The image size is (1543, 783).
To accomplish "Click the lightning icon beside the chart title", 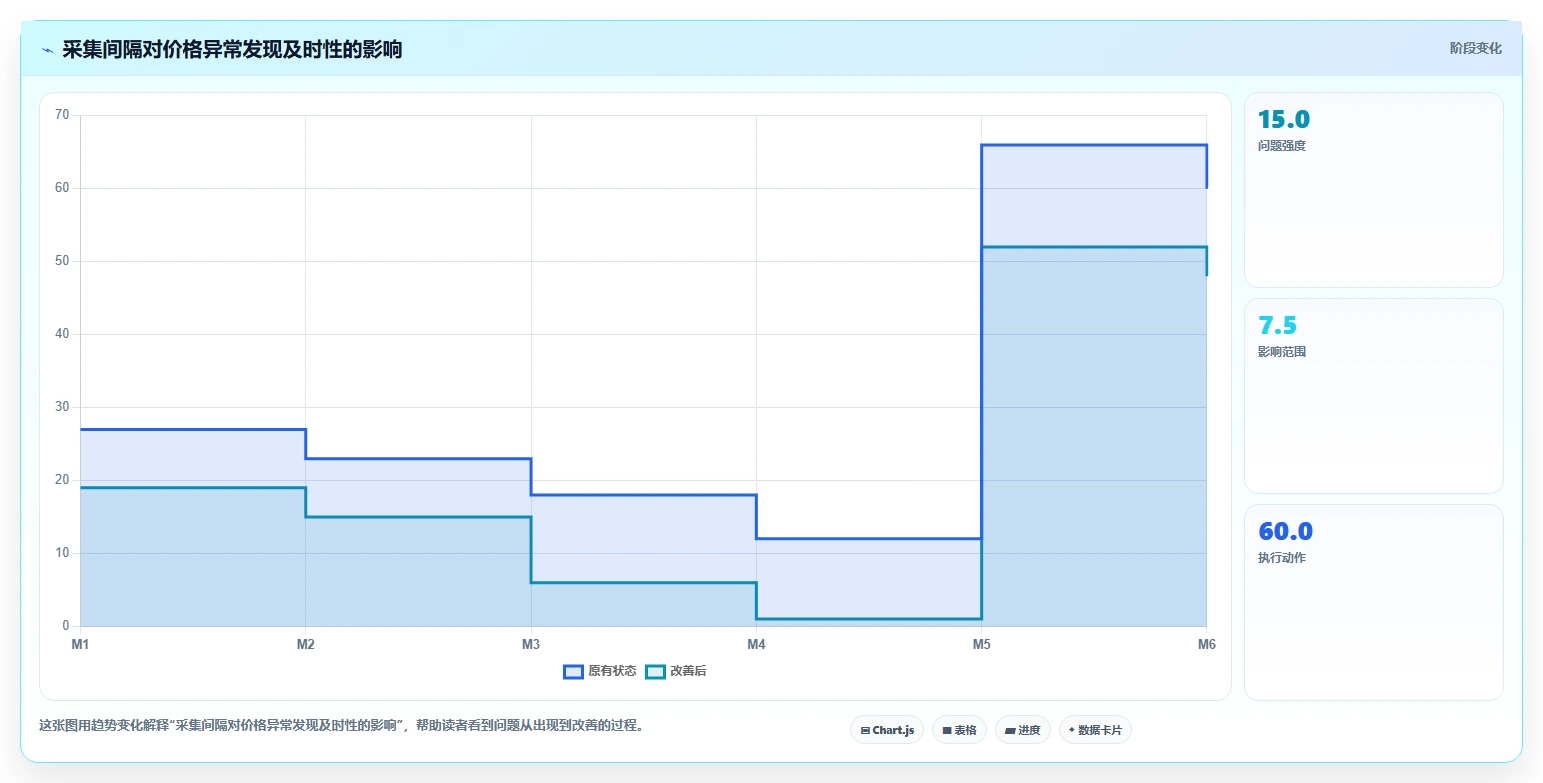I will [48, 49].
